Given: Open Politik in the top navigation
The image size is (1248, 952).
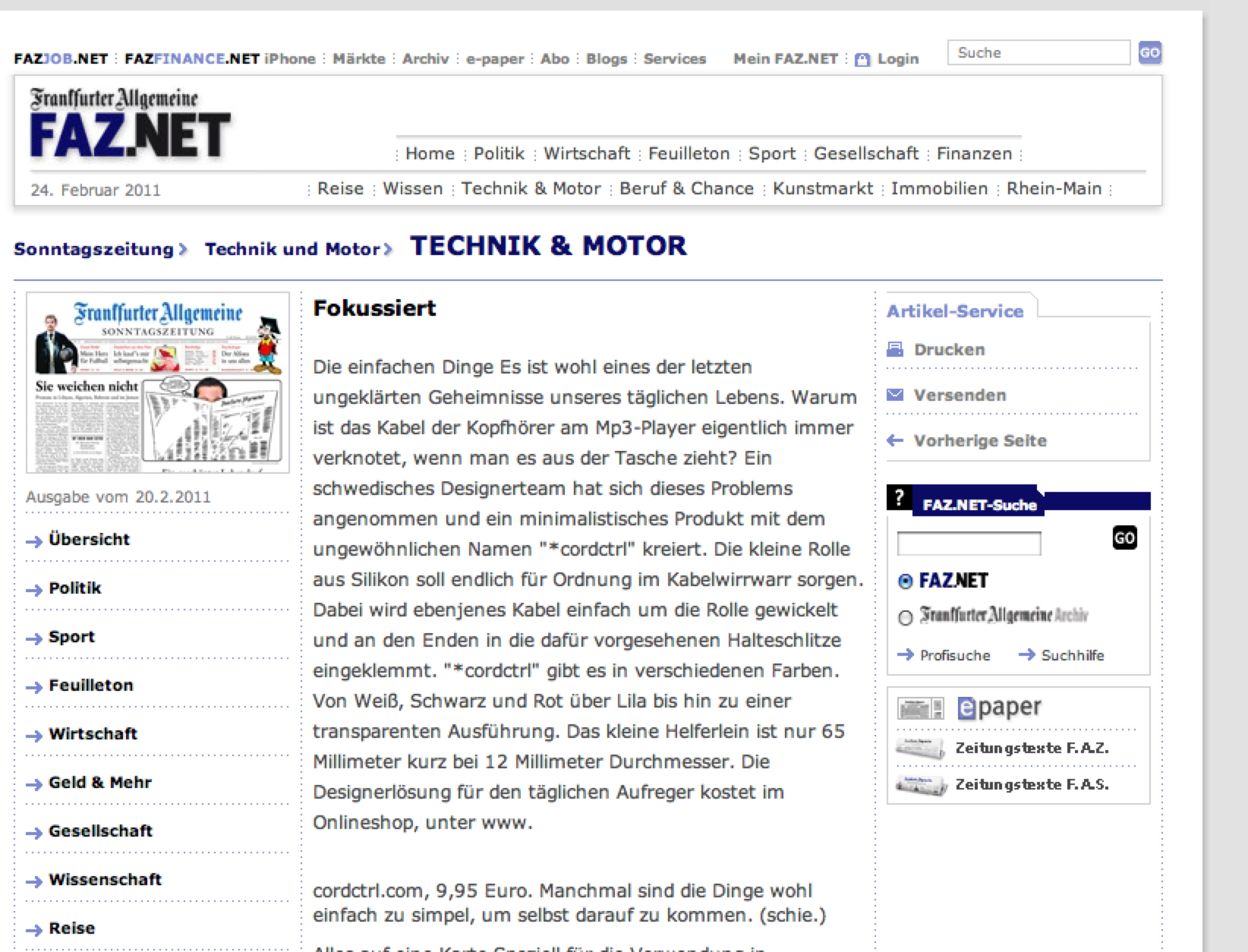Looking at the screenshot, I should click(x=499, y=153).
